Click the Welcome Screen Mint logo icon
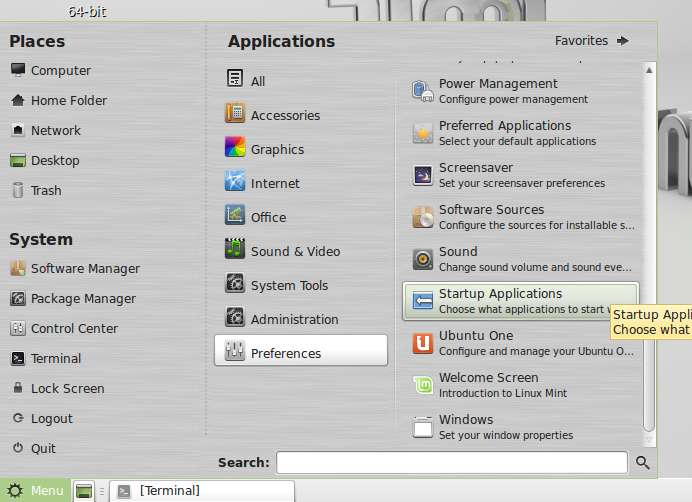 [422, 385]
